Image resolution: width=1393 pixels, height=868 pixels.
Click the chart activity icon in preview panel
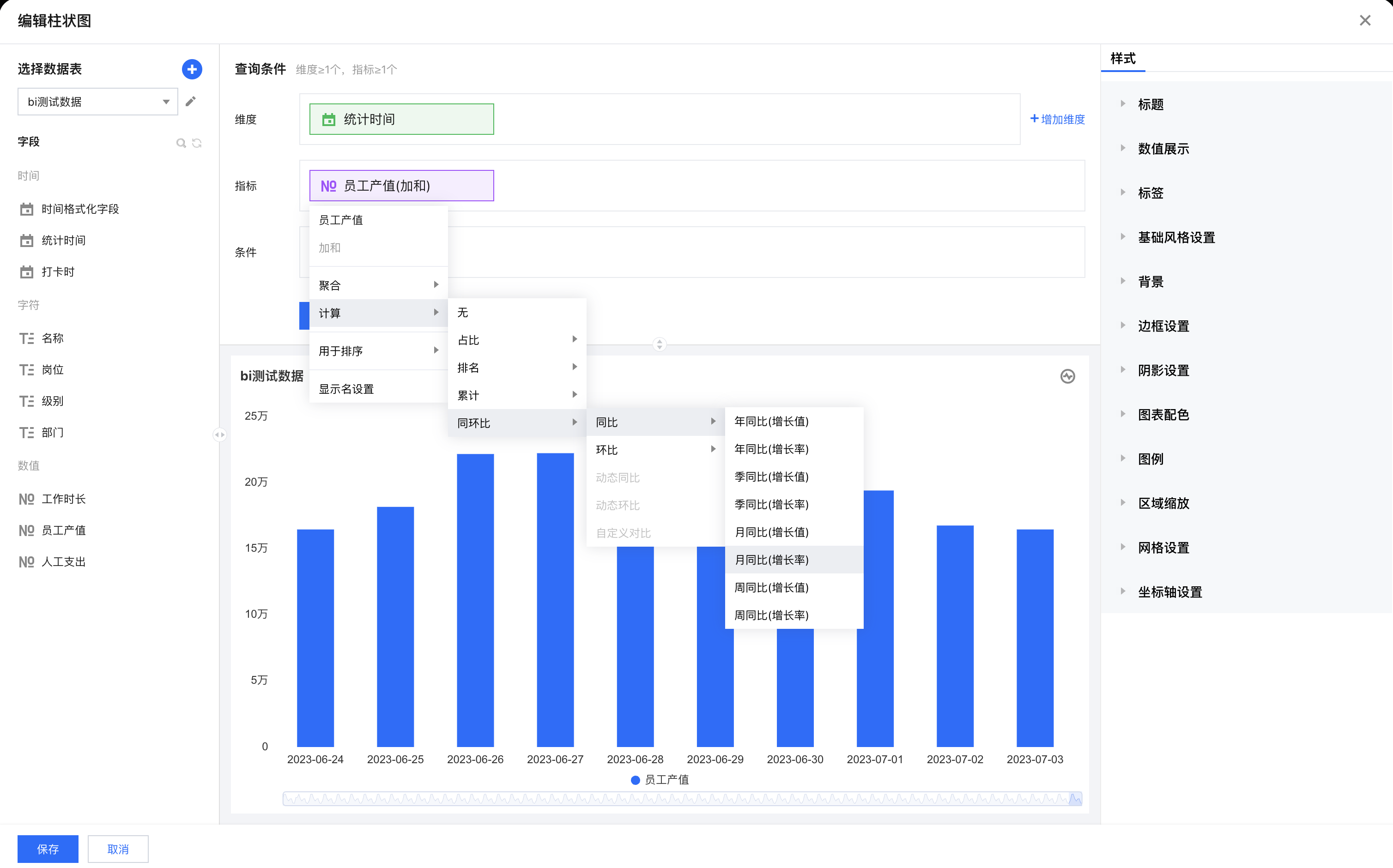(1067, 376)
